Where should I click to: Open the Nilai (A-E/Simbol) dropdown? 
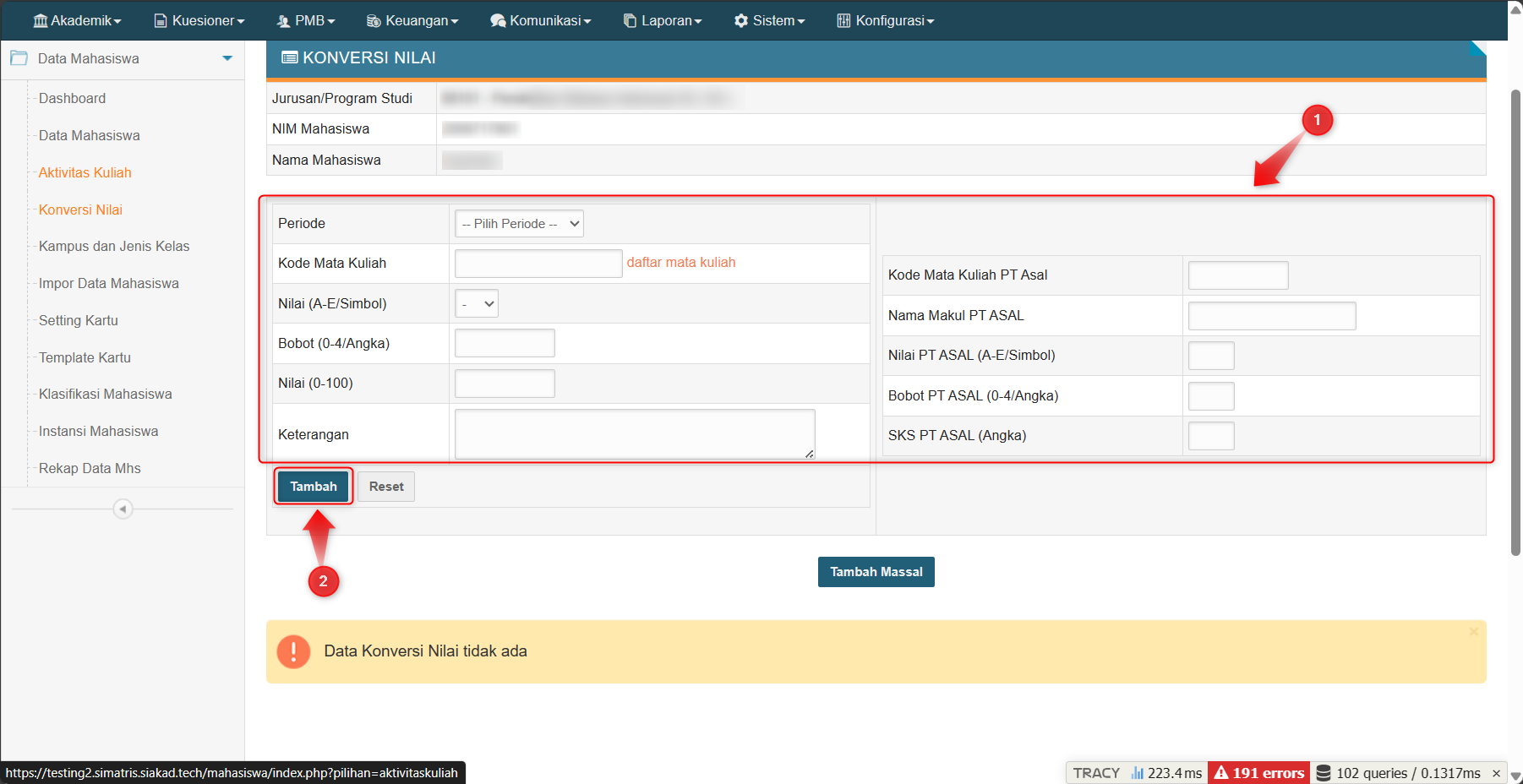coord(477,303)
